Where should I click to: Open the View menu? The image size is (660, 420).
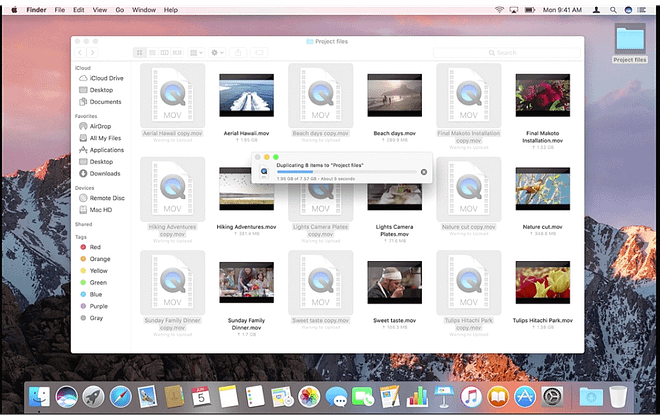tap(100, 9)
